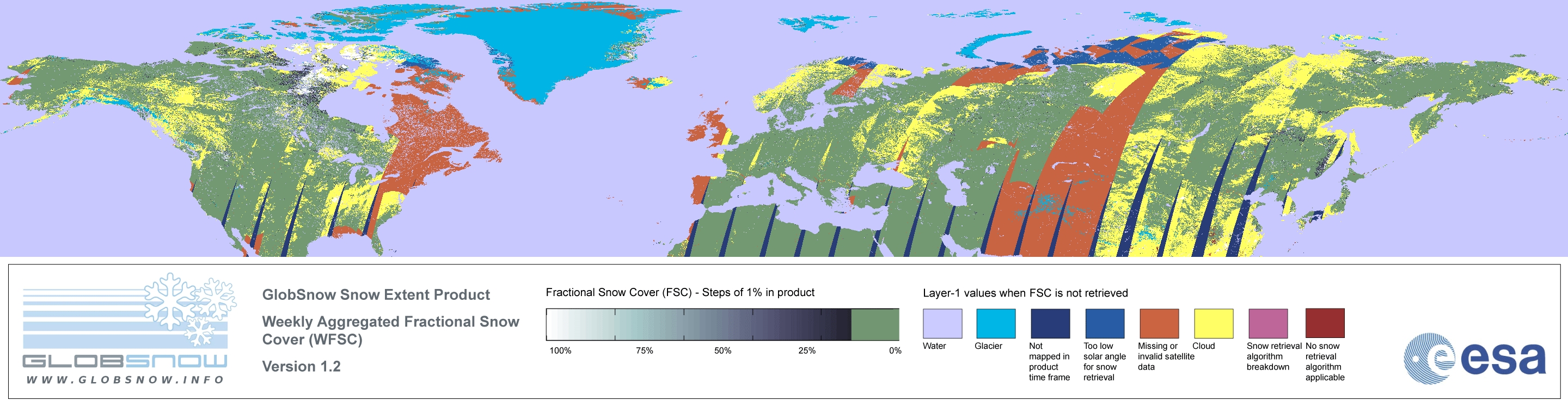The height and width of the screenshot is (406, 1568).
Task: Open the WWW.GLOBSNOW.INFO link text
Action: pos(125,380)
